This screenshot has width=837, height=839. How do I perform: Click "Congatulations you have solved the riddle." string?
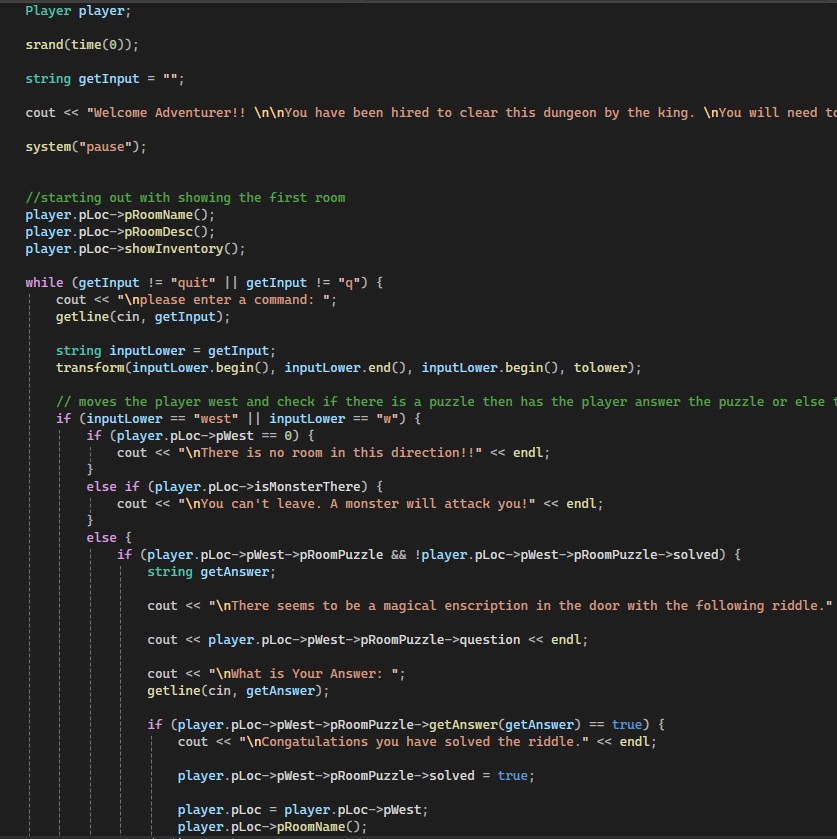point(414,742)
